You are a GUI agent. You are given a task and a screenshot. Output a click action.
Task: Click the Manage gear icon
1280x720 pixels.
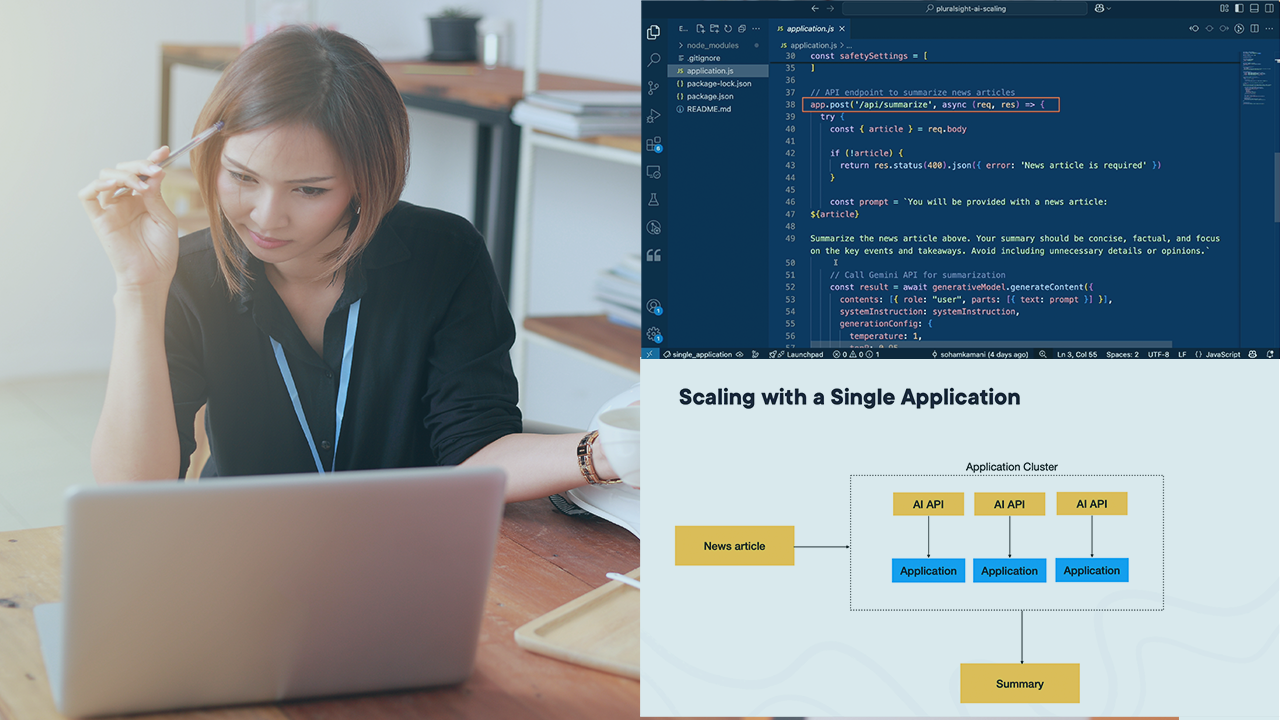click(653, 334)
